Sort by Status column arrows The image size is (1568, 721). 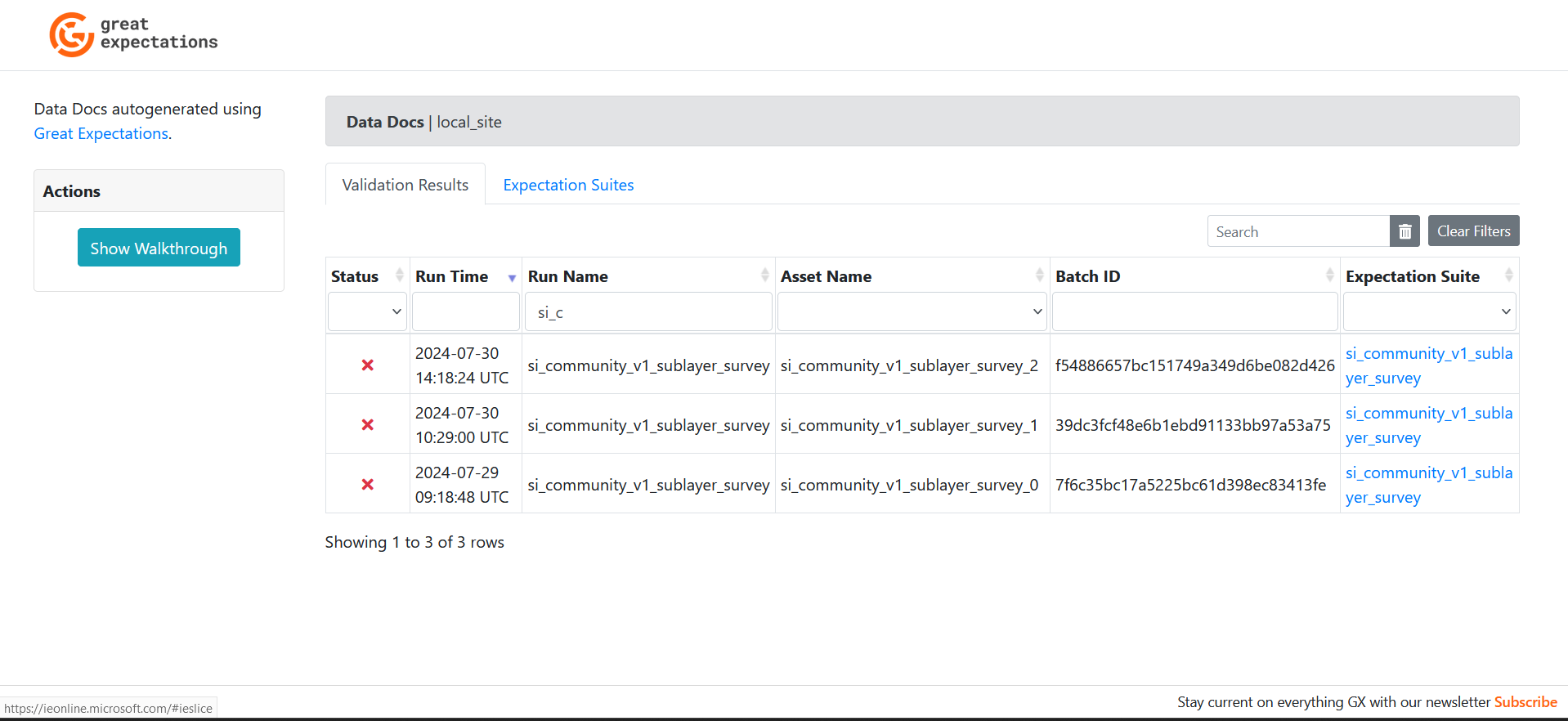(399, 275)
